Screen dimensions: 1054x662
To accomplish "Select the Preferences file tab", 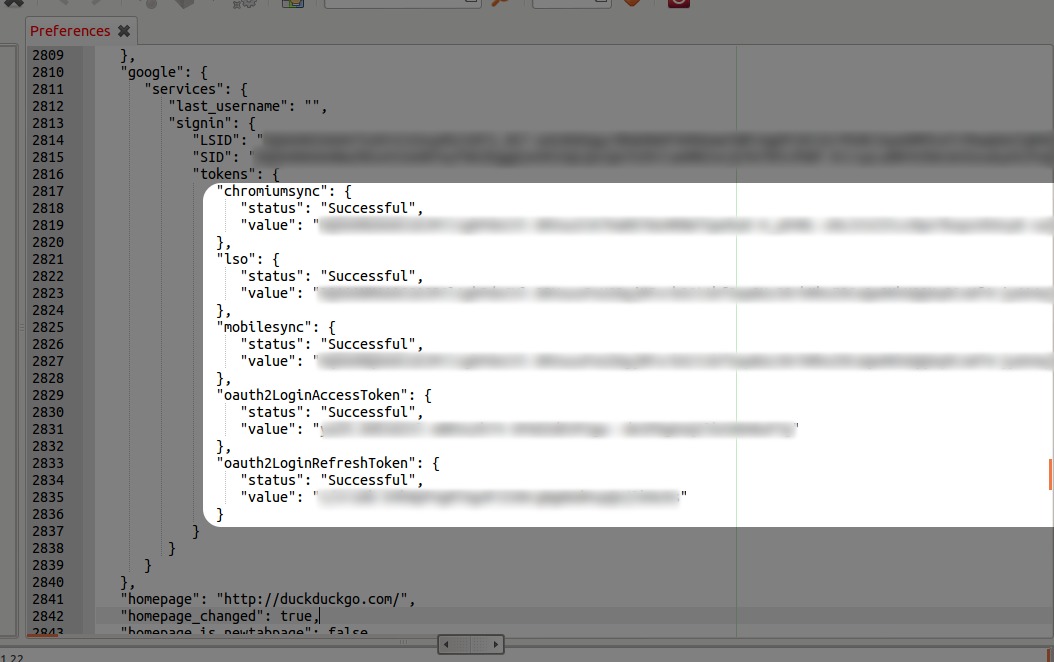I will [x=70, y=31].
